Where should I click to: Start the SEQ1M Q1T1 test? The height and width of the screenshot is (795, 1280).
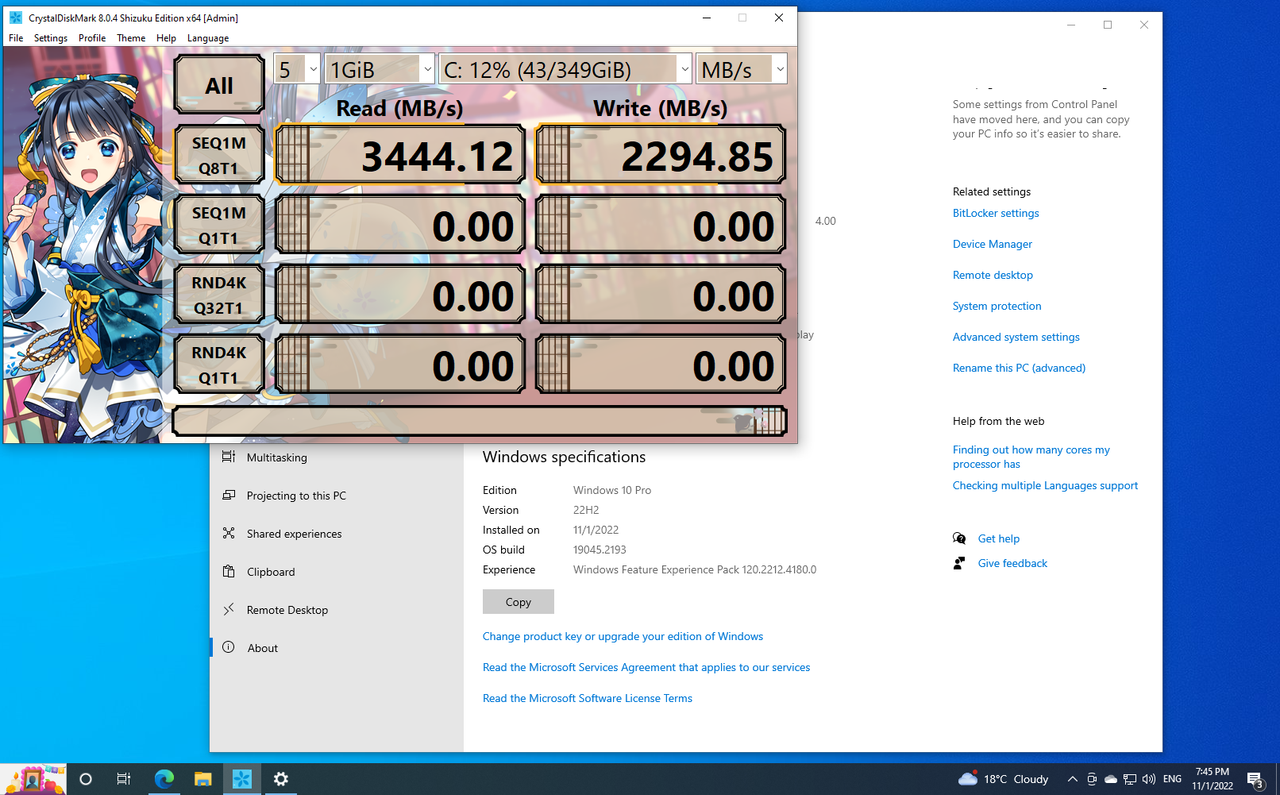219,225
